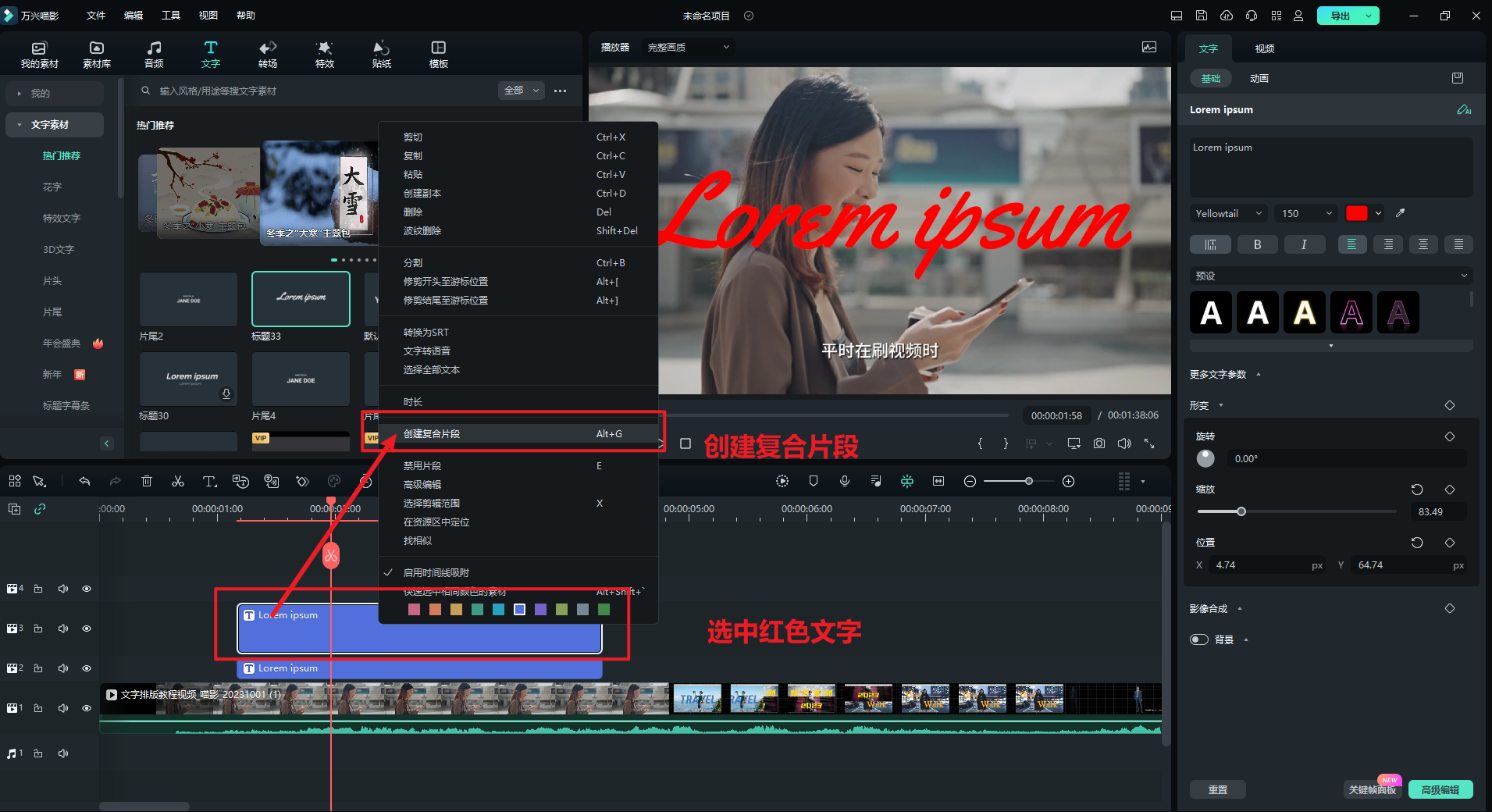Switch to the 视频 properties tab
The width and height of the screenshot is (1492, 812).
pos(1265,48)
